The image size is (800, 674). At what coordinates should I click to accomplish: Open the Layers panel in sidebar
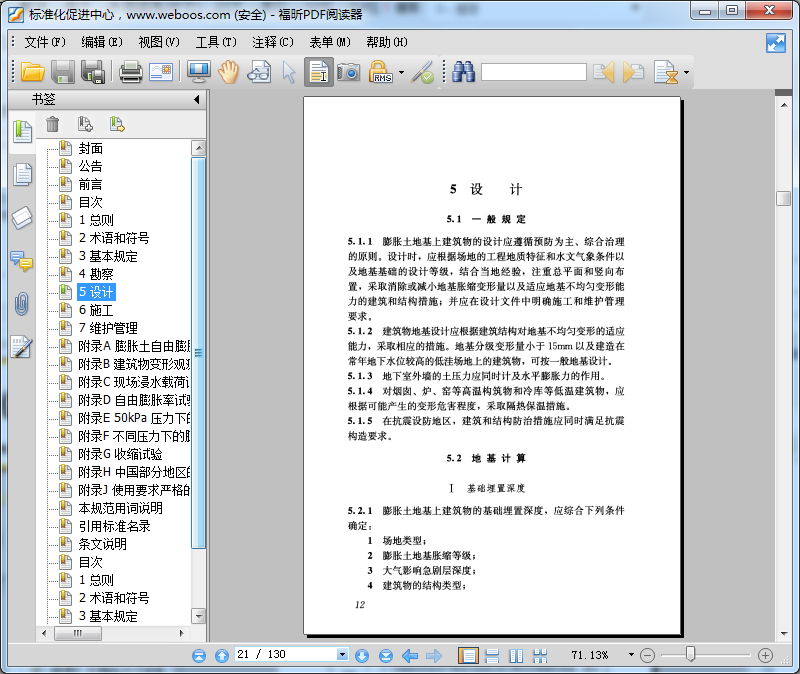[x=21, y=218]
